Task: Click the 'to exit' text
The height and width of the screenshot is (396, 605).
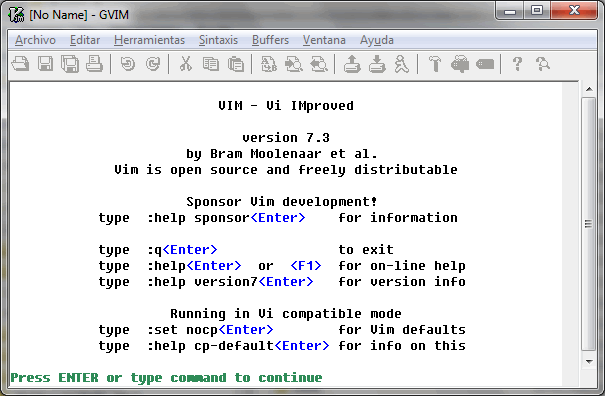Action: [366, 250]
